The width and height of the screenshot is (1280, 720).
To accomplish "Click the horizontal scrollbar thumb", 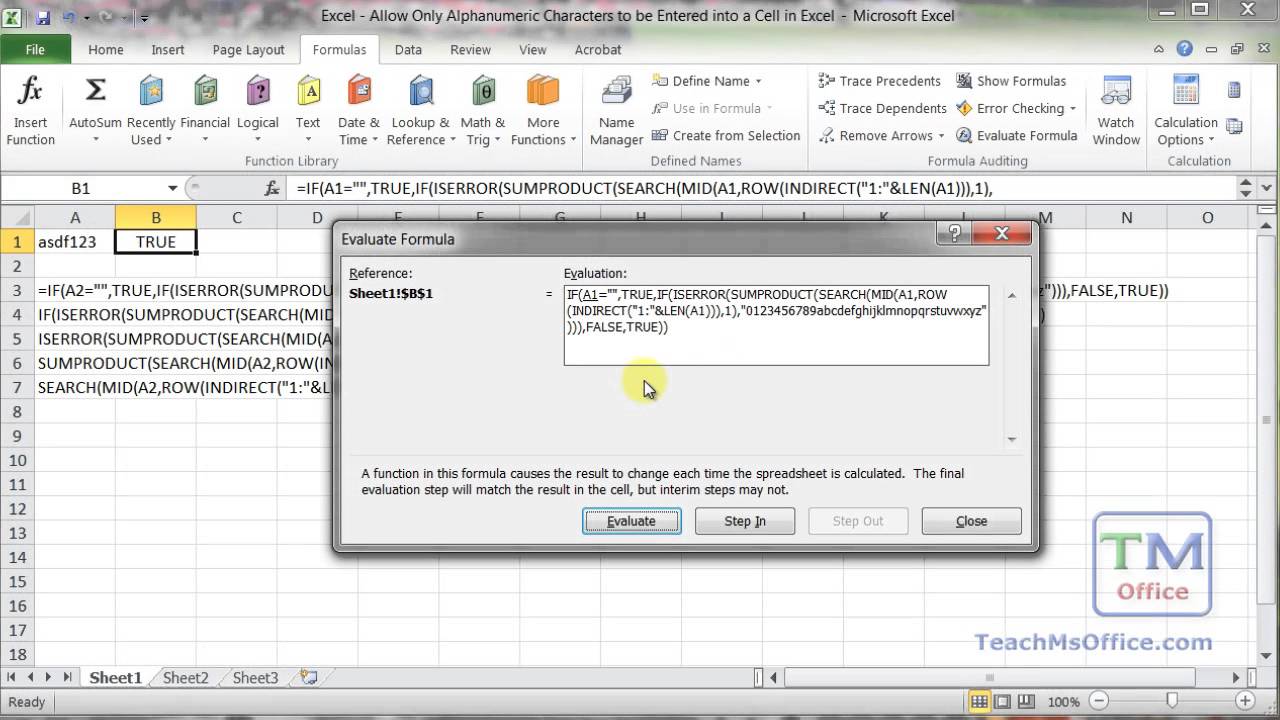I will point(990,678).
